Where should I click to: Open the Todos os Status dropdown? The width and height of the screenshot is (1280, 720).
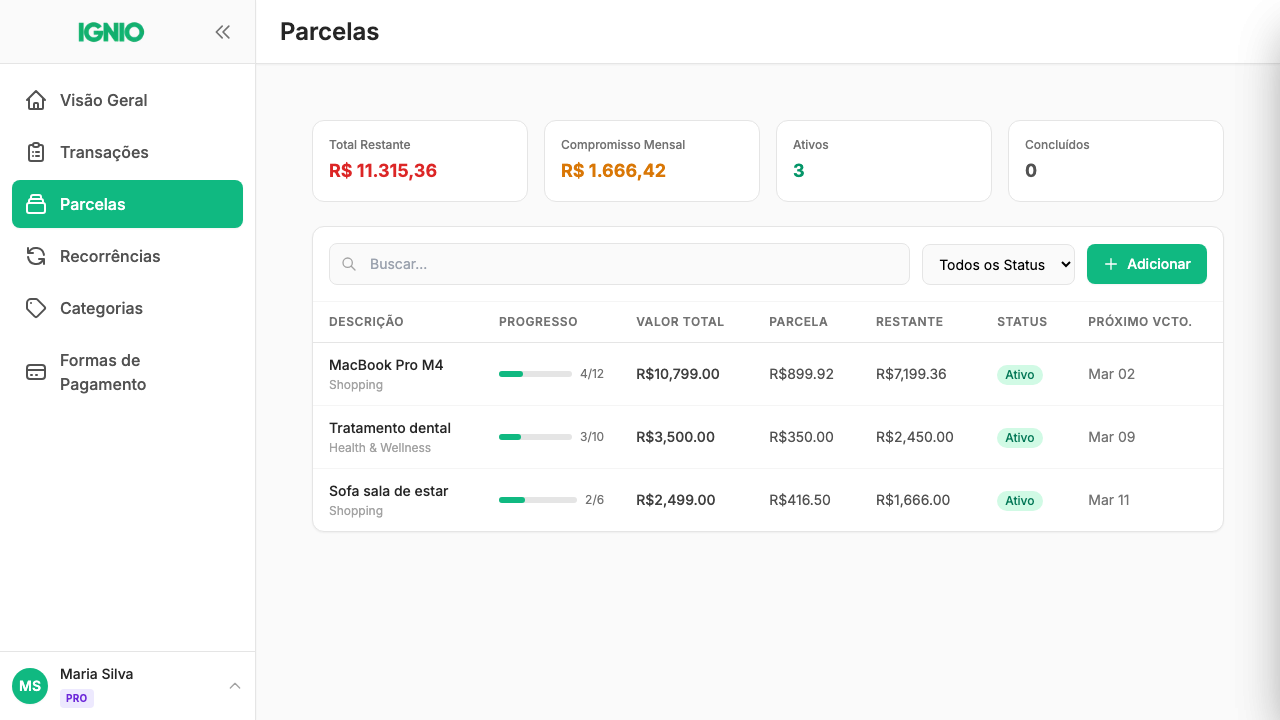(997, 264)
